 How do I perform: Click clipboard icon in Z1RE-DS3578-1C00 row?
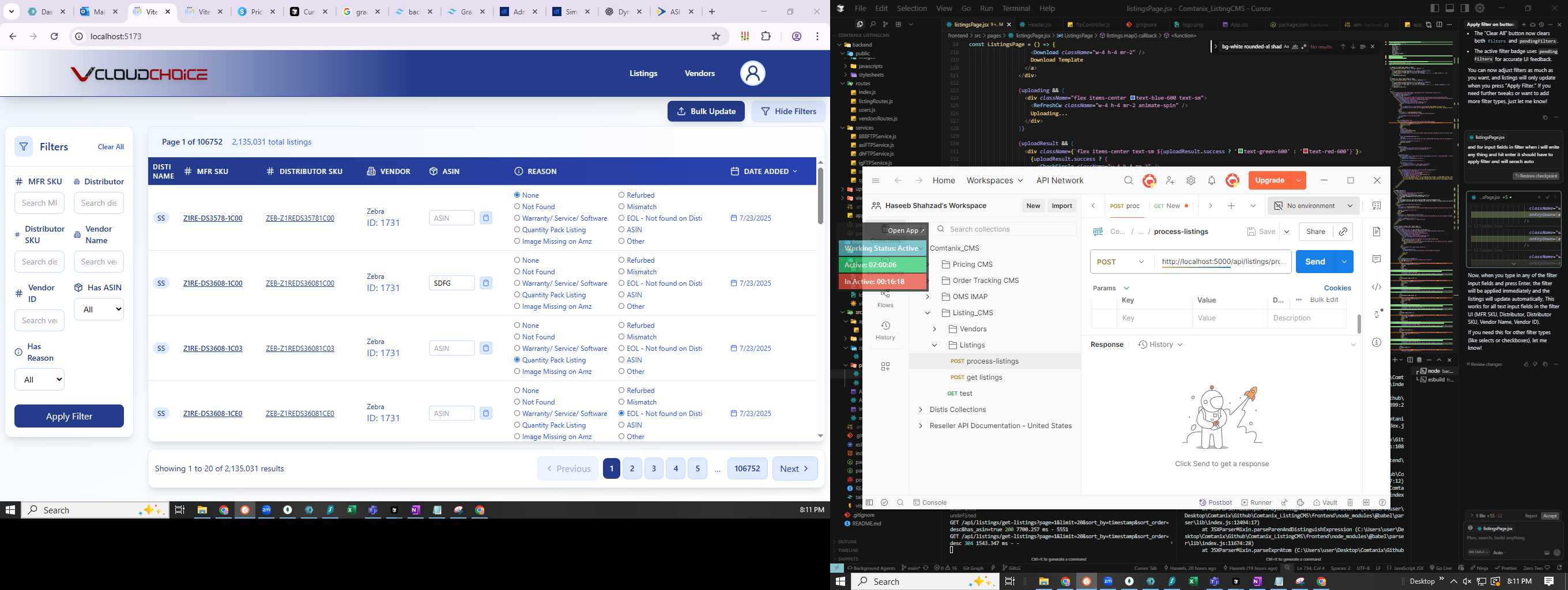(486, 218)
